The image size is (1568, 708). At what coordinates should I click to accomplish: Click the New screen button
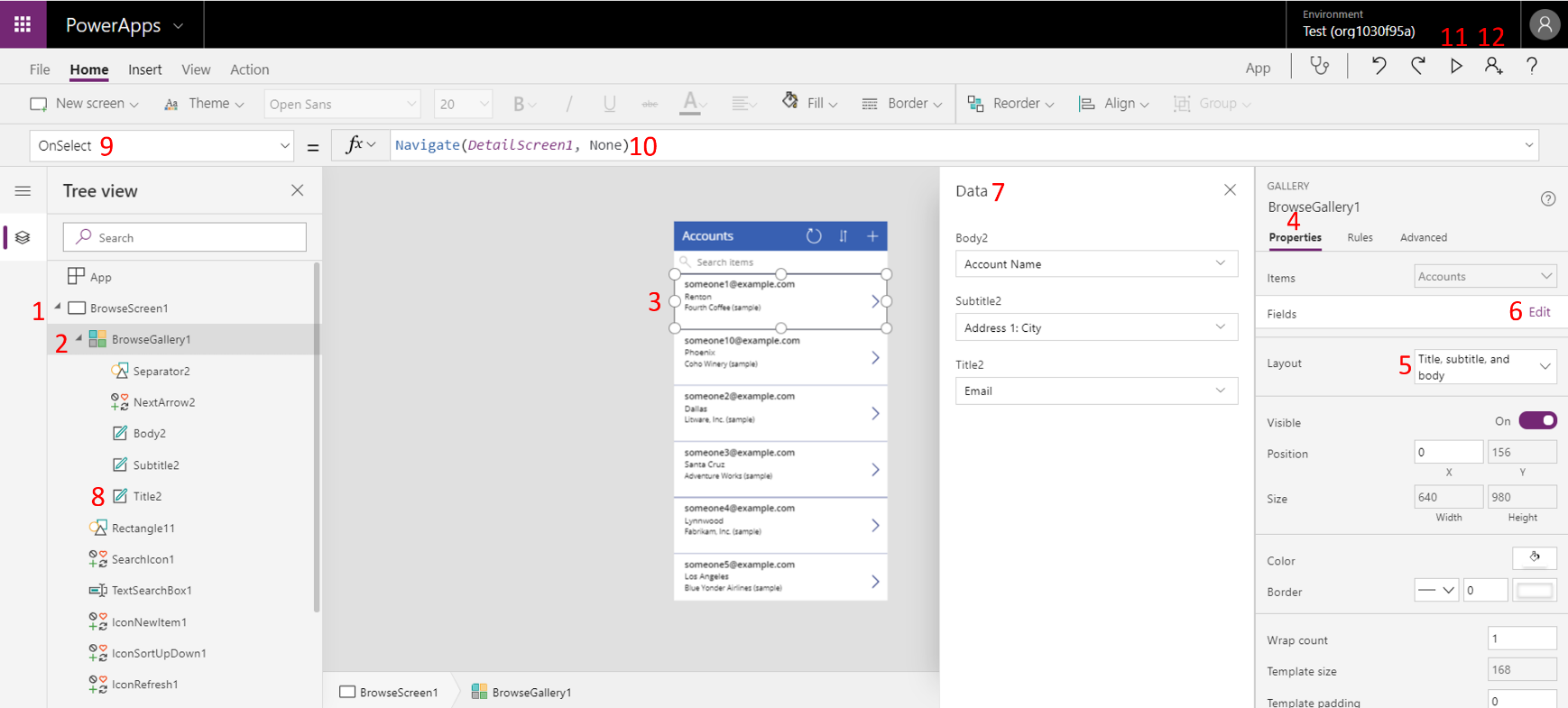click(x=84, y=104)
